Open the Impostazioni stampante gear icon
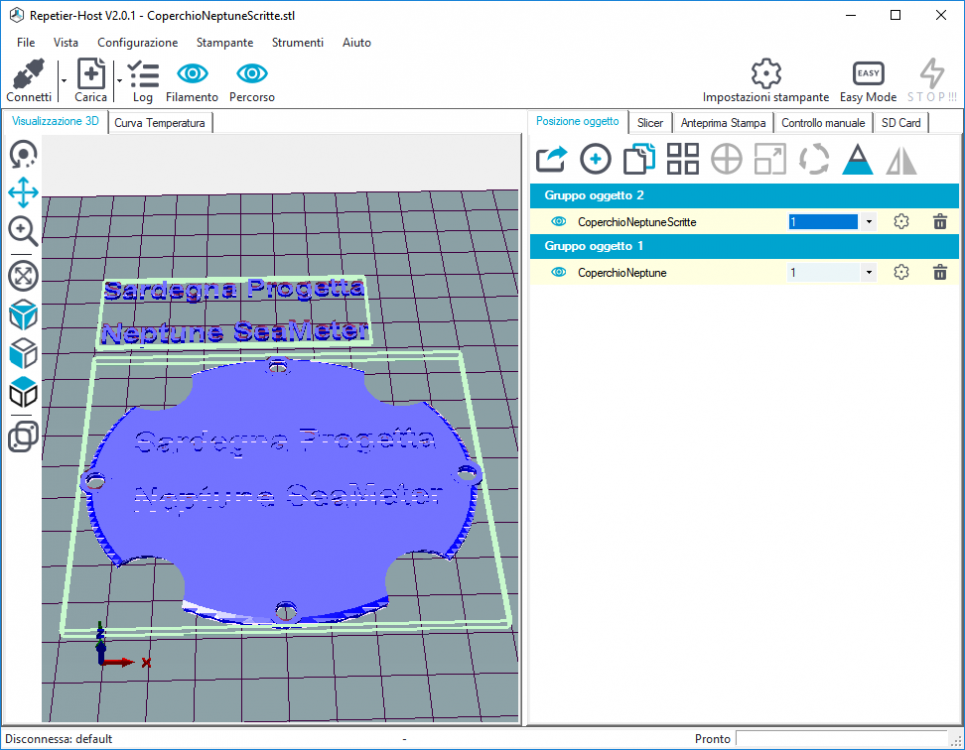 point(765,74)
